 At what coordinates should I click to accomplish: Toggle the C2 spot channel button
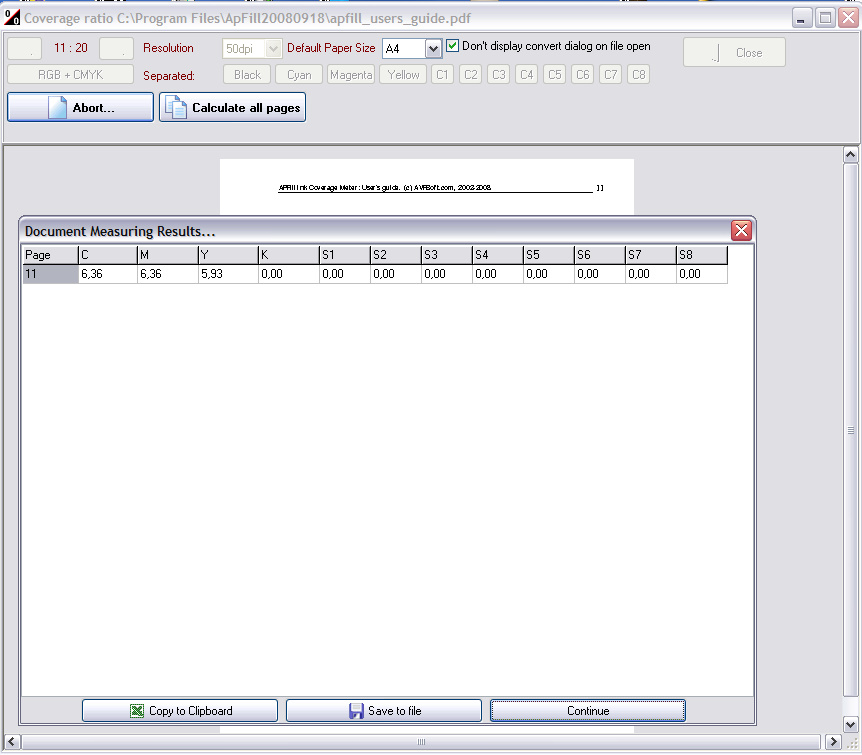[x=471, y=75]
